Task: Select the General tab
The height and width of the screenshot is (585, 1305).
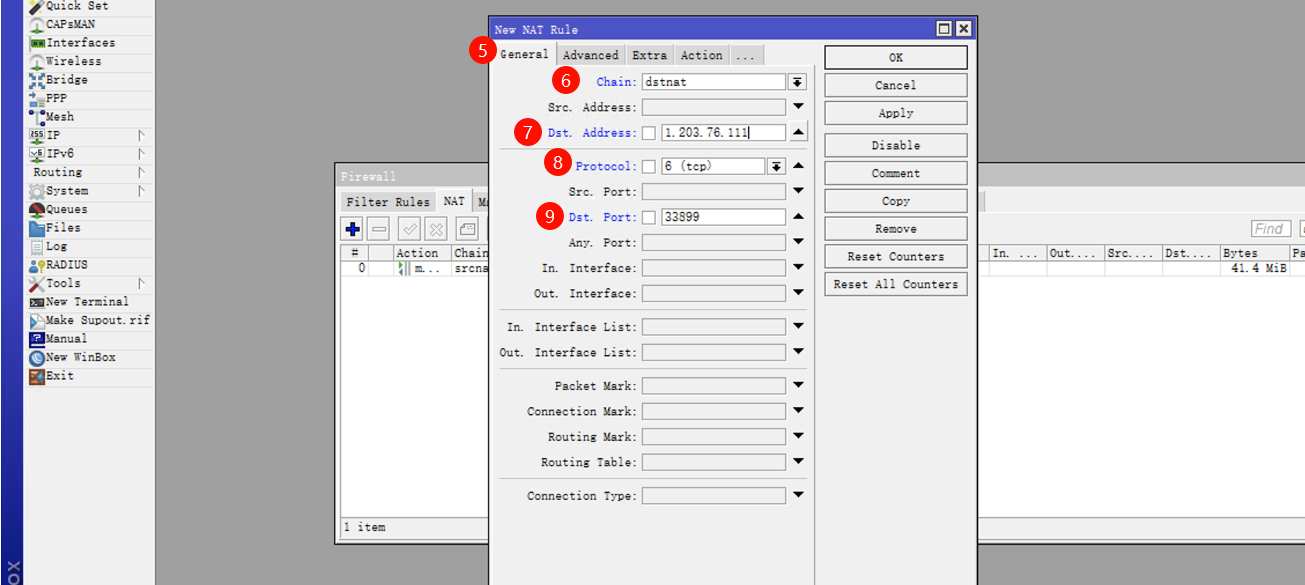Action: click(524, 54)
